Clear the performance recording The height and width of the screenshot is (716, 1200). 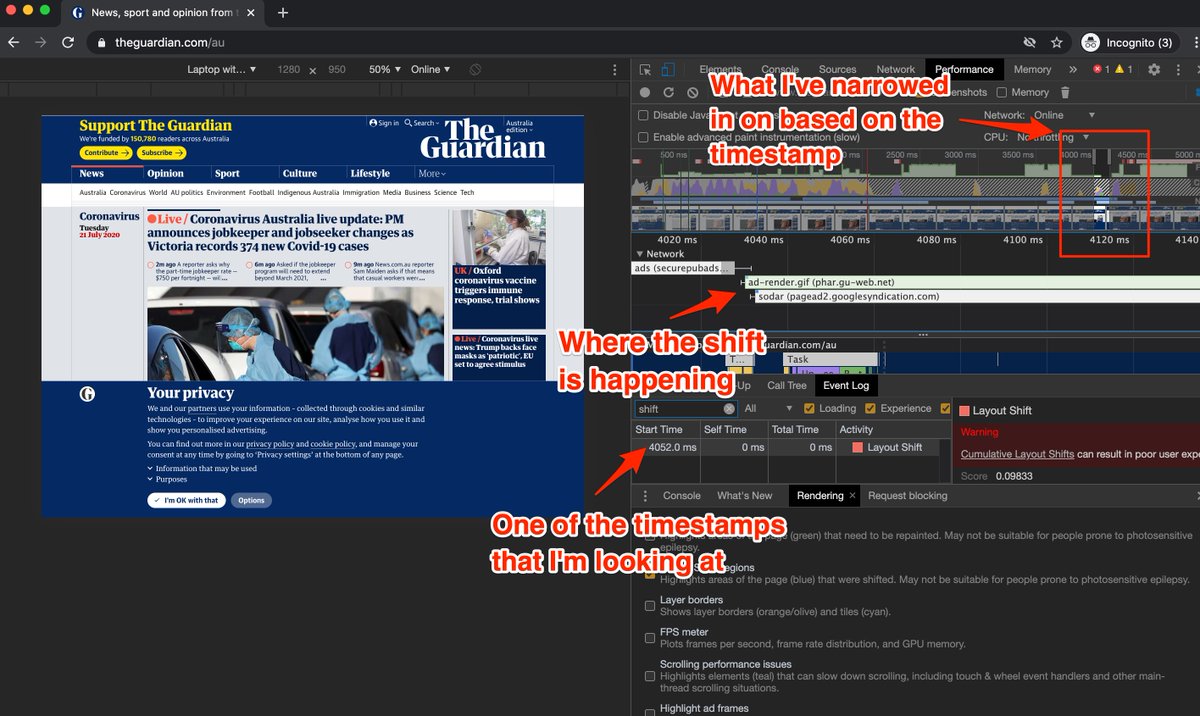click(692, 92)
